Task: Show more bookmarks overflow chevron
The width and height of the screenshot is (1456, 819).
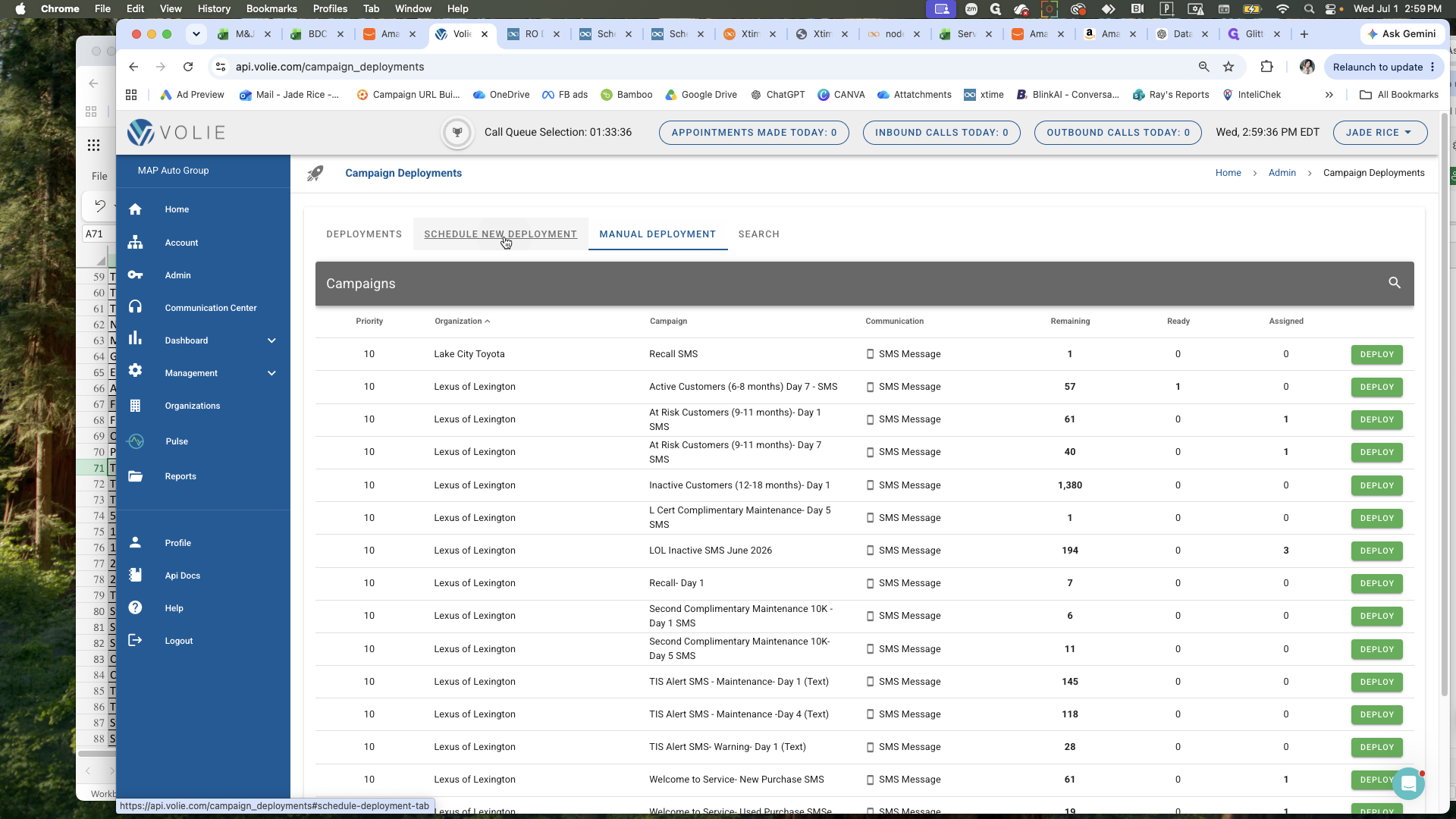Action: [x=1329, y=95]
